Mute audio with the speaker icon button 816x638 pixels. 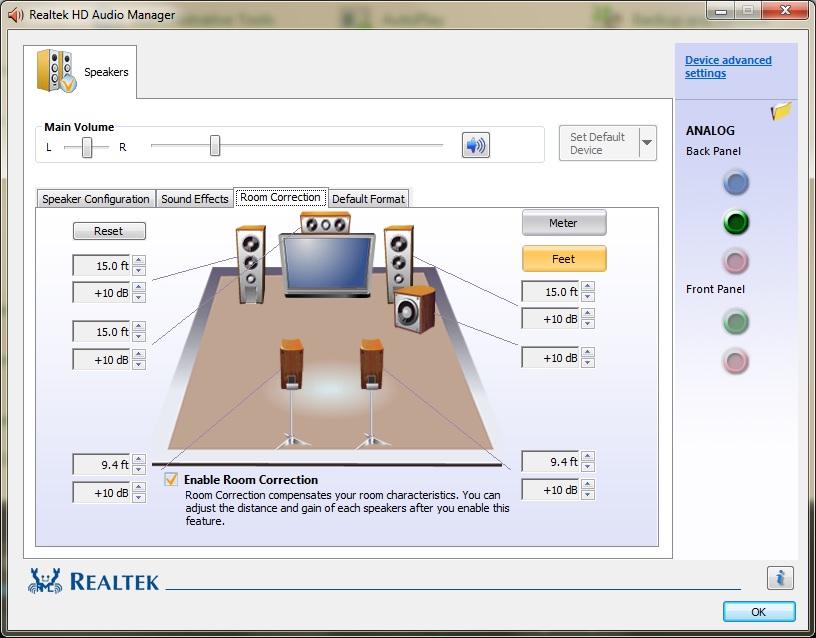click(x=475, y=145)
